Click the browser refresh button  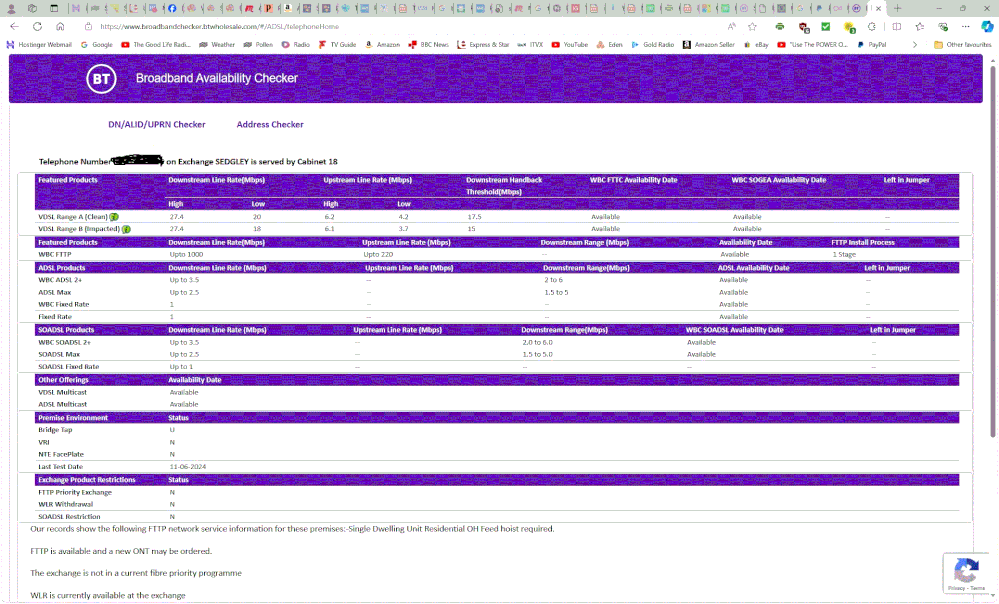(x=38, y=27)
